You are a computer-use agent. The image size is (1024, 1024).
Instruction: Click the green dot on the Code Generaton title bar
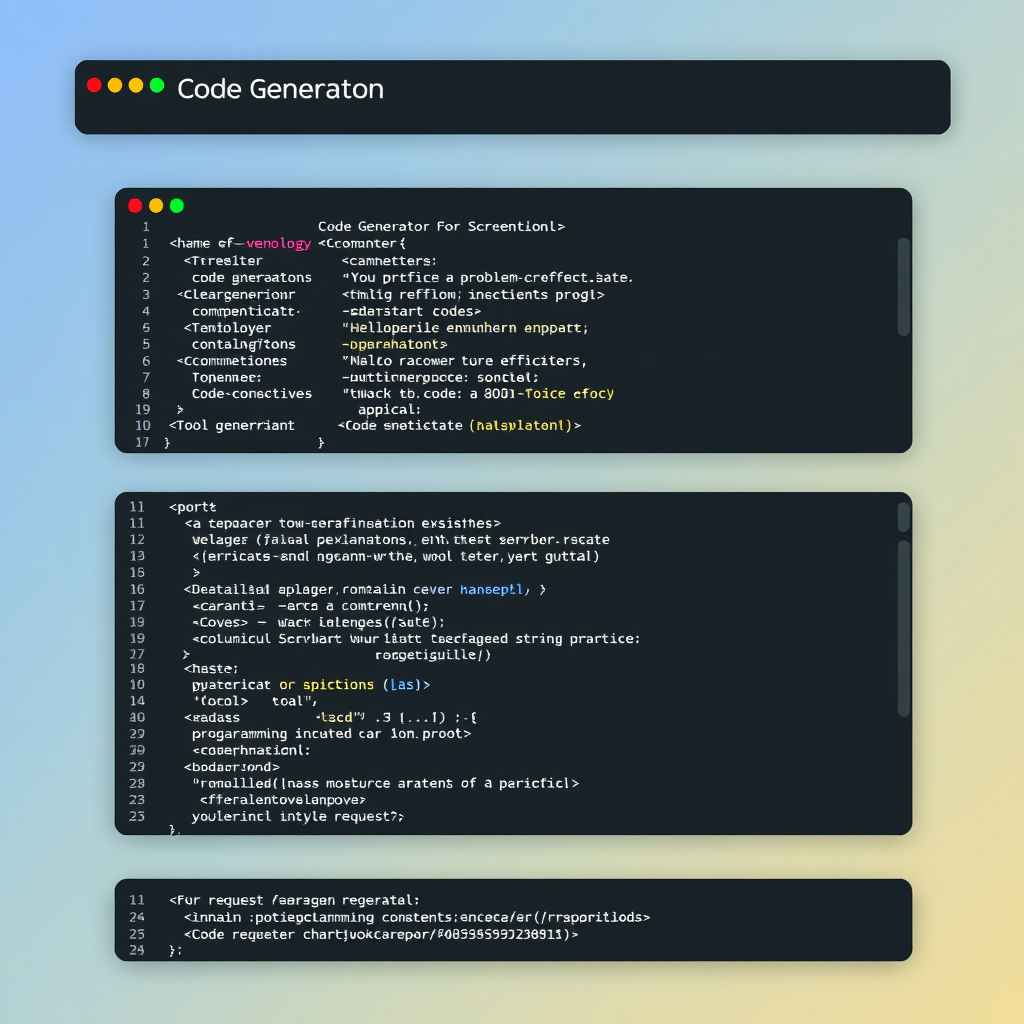pyautogui.click(x=155, y=86)
